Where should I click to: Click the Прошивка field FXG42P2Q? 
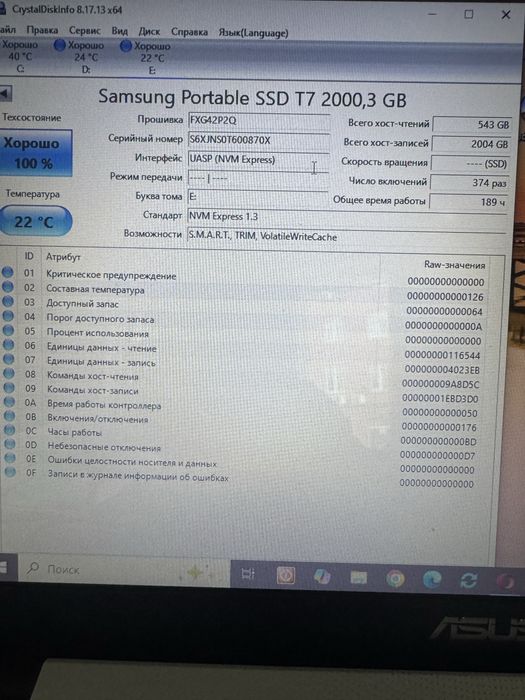(x=258, y=121)
